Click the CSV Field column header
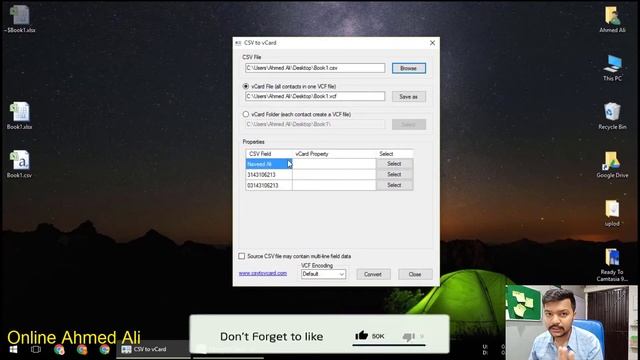Viewport: 640px width, 360px height. click(x=269, y=154)
